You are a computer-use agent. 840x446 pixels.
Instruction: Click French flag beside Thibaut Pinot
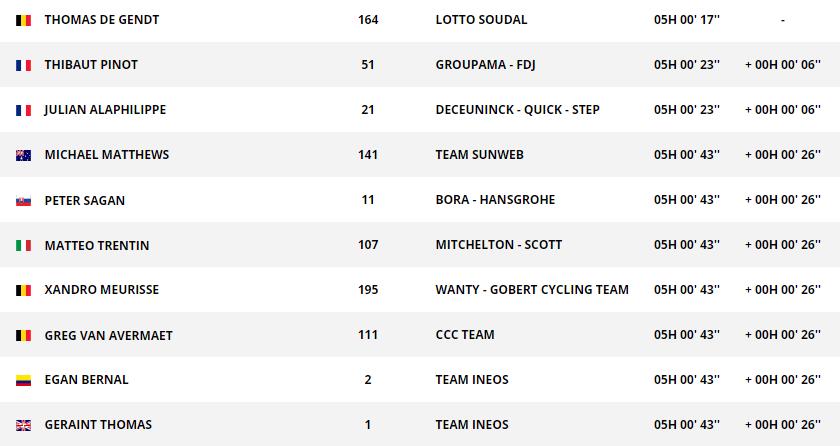[x=23, y=65]
